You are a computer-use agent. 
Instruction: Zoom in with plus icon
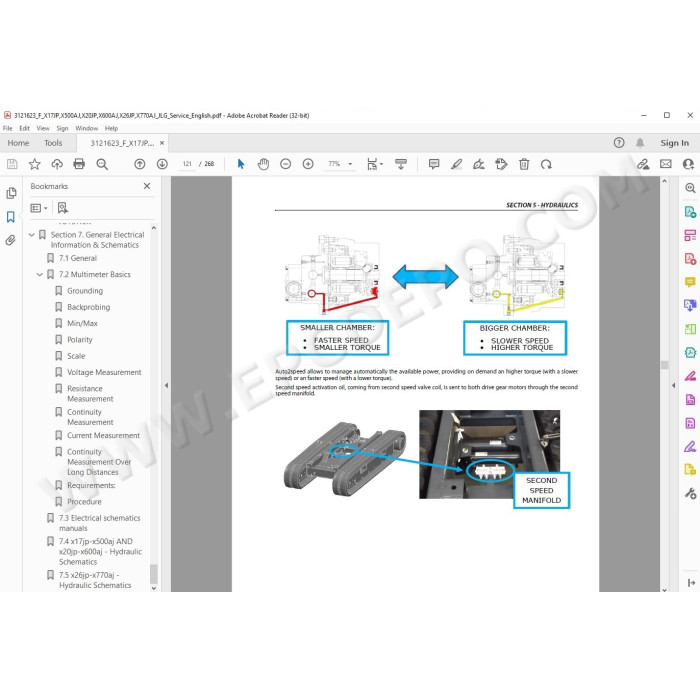coord(308,164)
